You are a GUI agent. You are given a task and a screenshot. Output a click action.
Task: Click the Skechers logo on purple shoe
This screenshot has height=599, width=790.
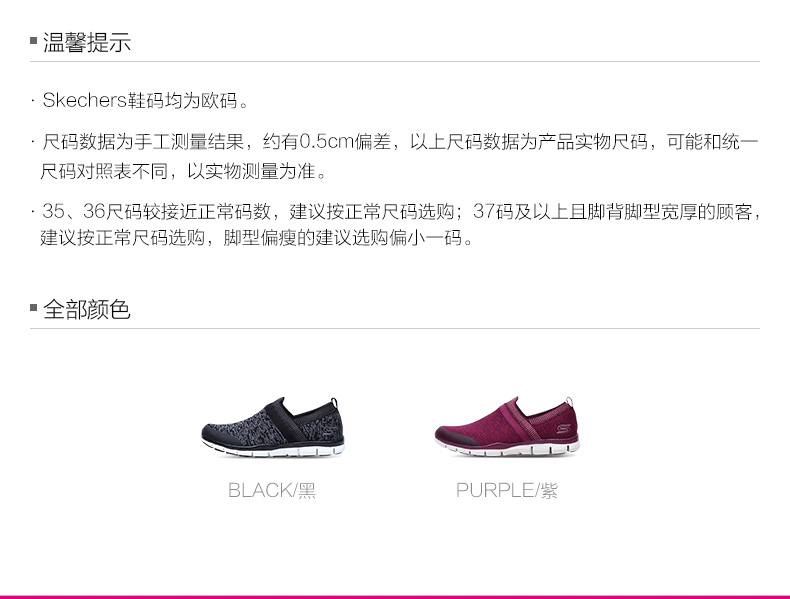pyautogui.click(x=563, y=429)
